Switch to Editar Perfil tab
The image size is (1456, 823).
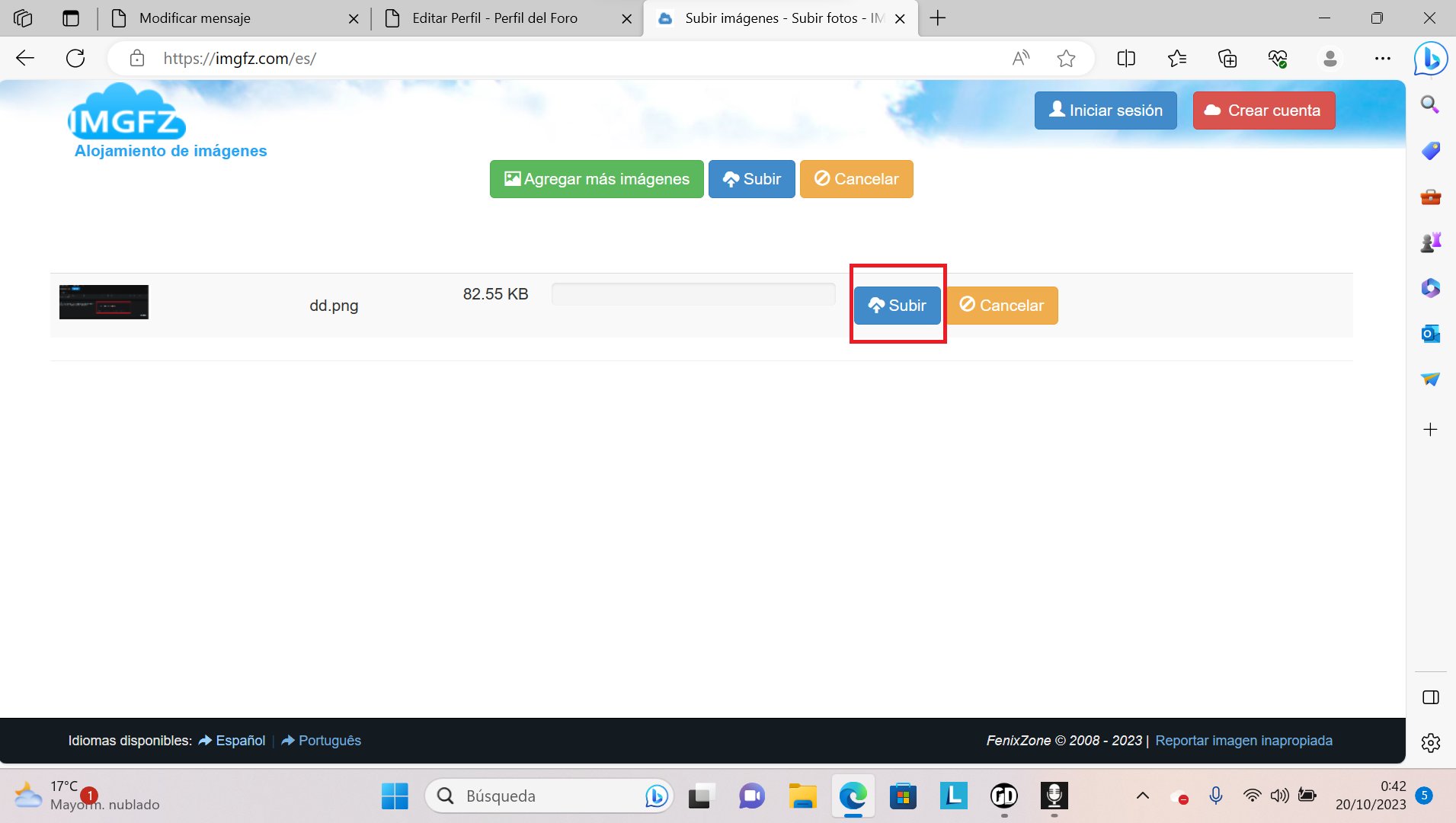point(503,18)
